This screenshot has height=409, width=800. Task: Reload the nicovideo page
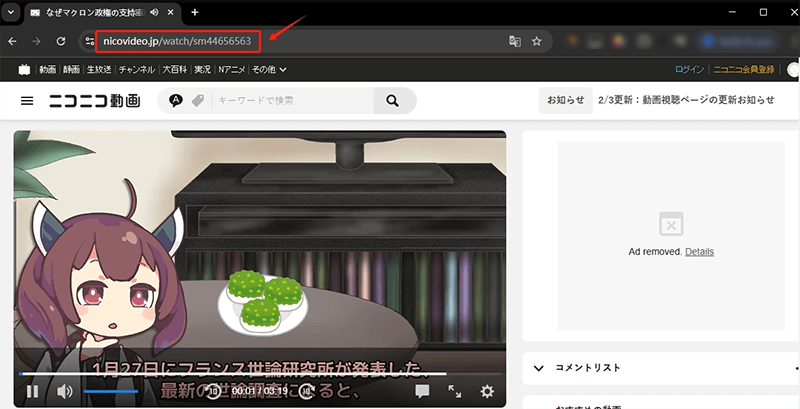click(61, 41)
